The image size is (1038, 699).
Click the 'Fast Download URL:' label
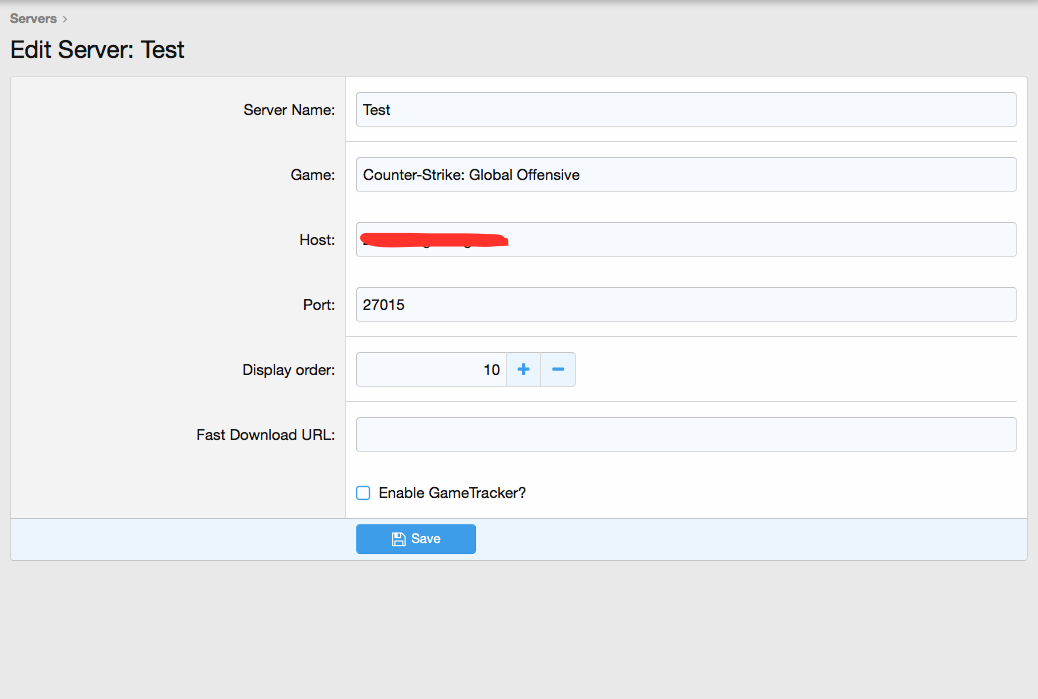pyautogui.click(x=265, y=435)
